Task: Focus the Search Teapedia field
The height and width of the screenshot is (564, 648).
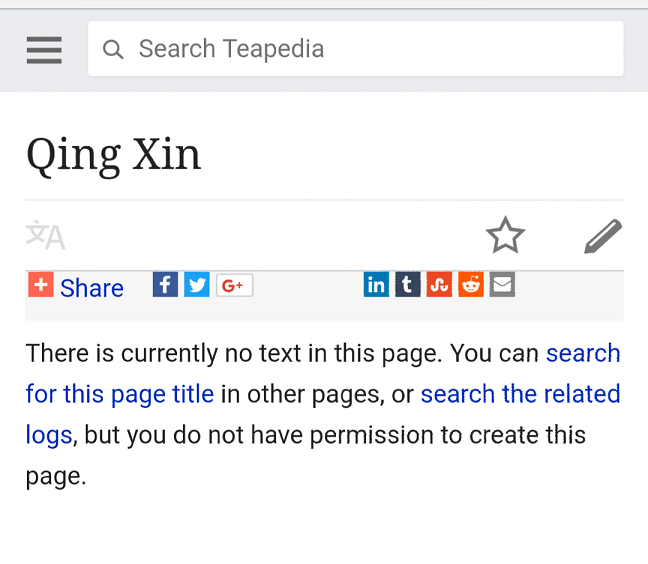Action: (x=355, y=49)
